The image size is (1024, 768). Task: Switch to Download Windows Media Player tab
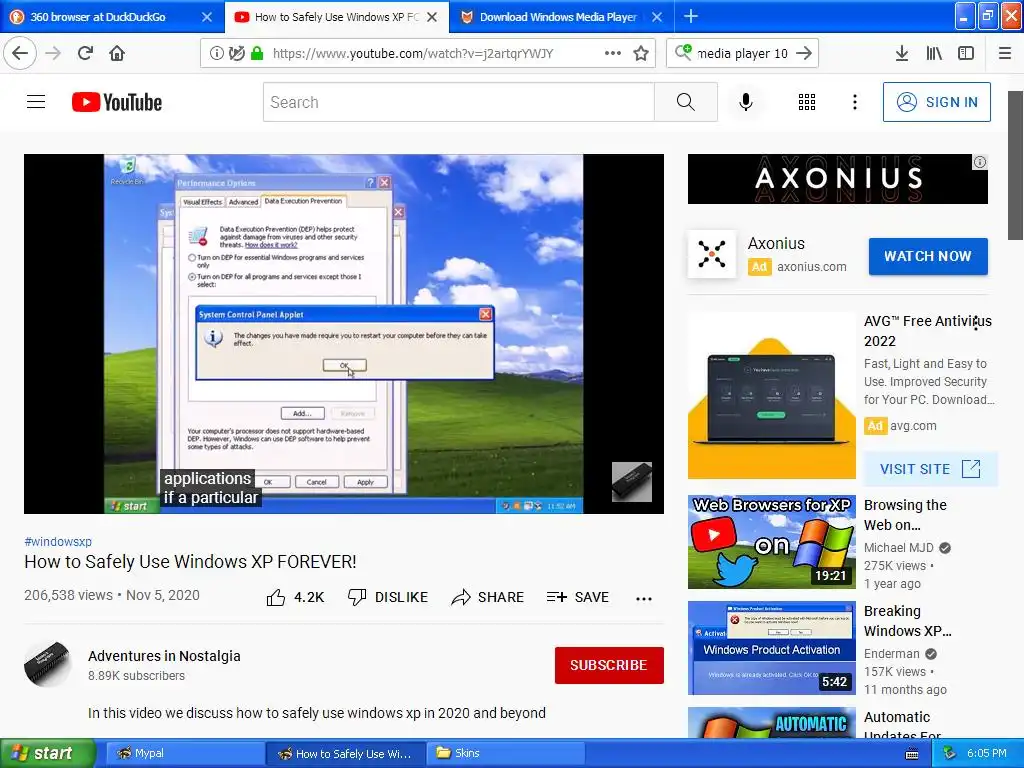562,17
